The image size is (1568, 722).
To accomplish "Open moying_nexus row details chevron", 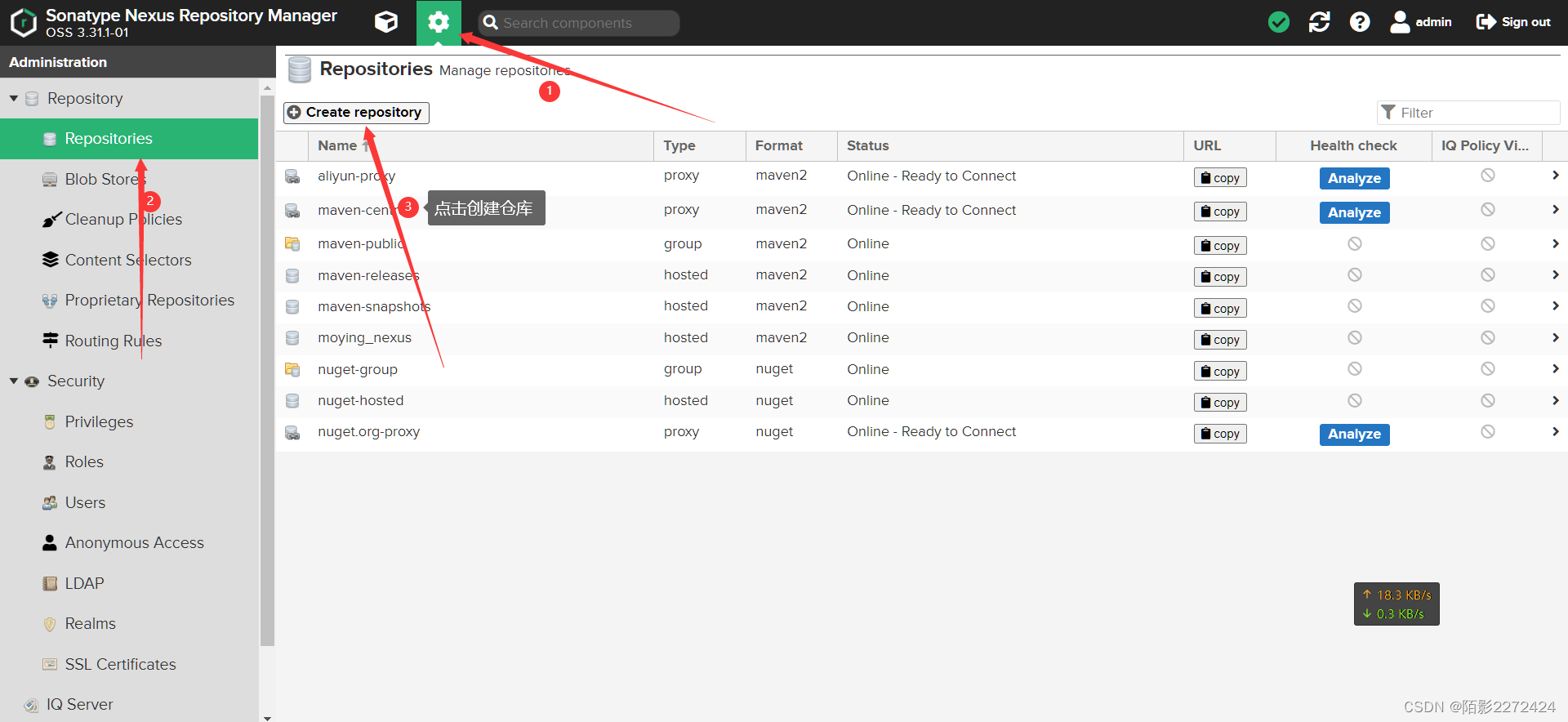I will pos(1555,337).
